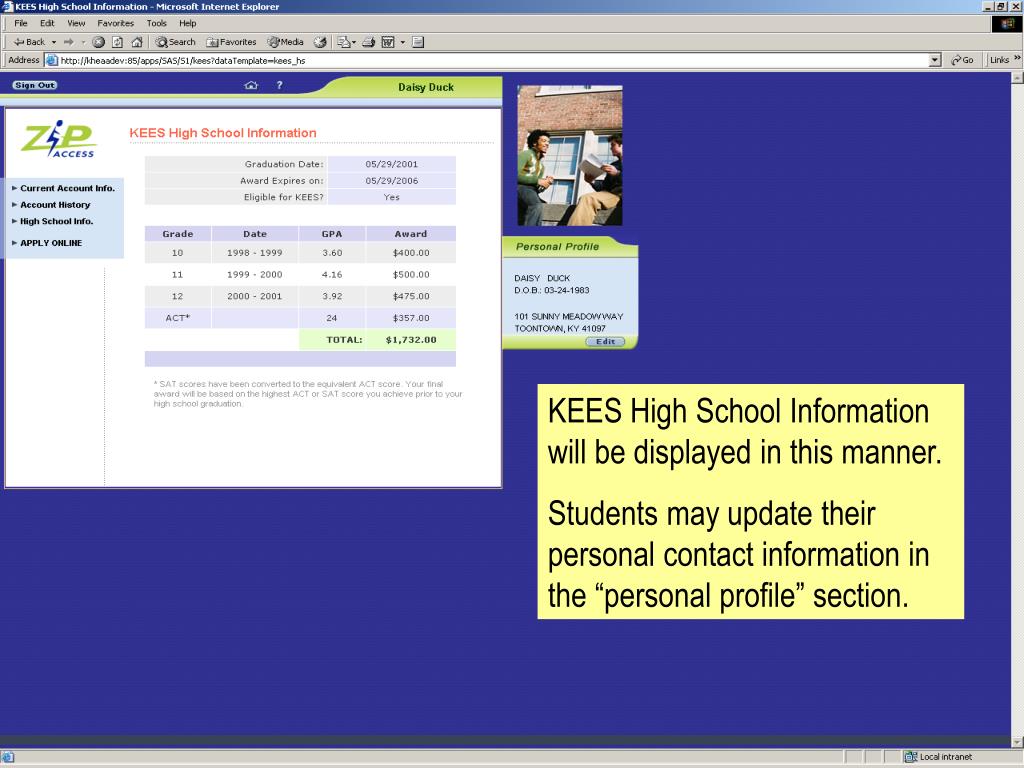This screenshot has width=1024, height=768.
Task: Click the Sign Out button
Action: click(x=35, y=85)
